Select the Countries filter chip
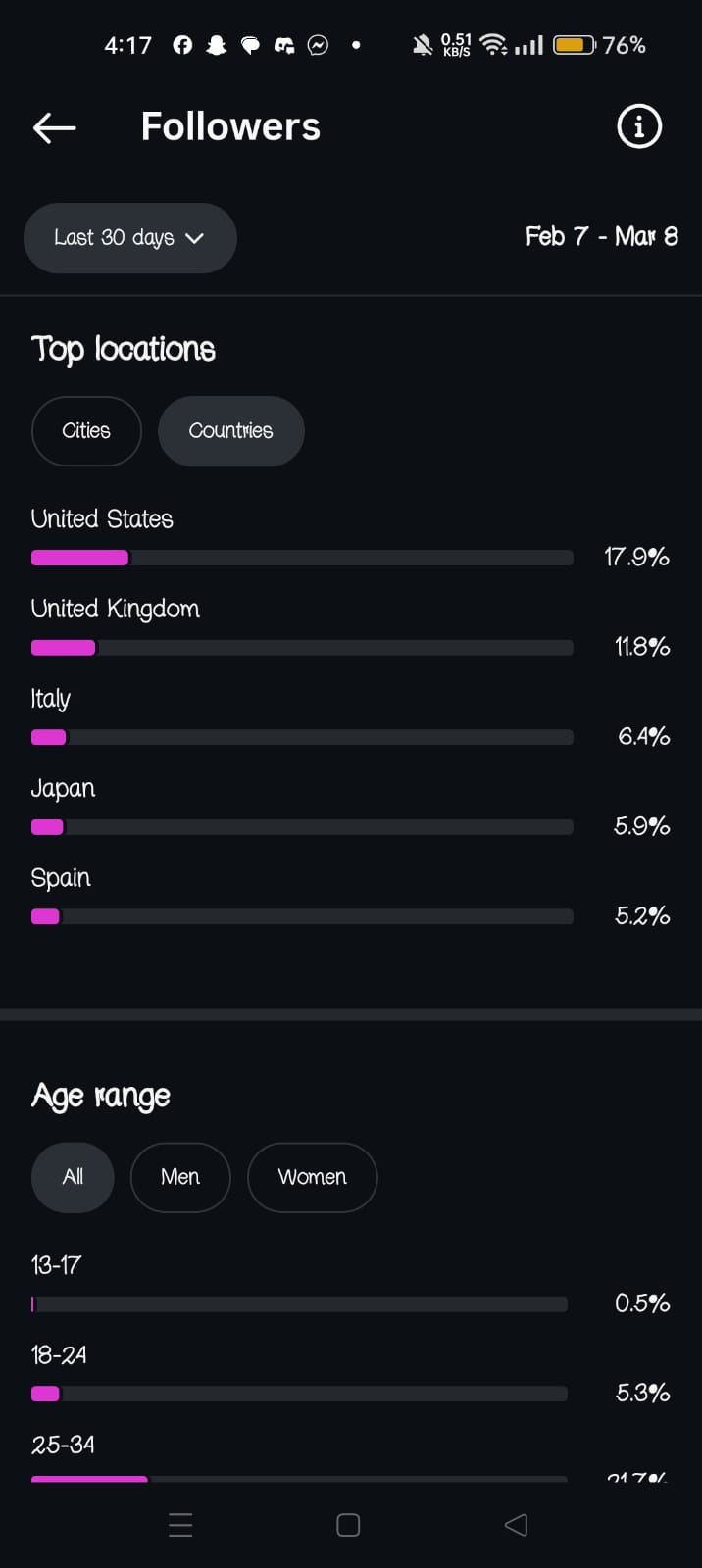The height and width of the screenshot is (1568, 702). pos(230,431)
